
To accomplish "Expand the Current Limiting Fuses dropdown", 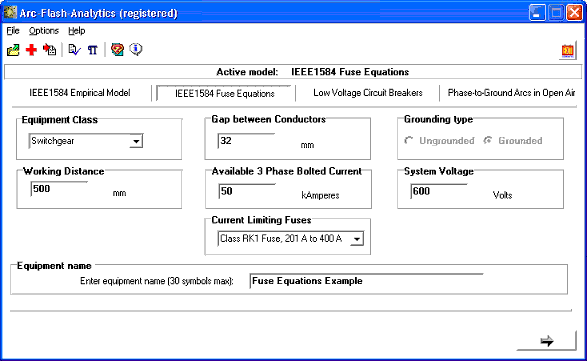I will coord(357,239).
